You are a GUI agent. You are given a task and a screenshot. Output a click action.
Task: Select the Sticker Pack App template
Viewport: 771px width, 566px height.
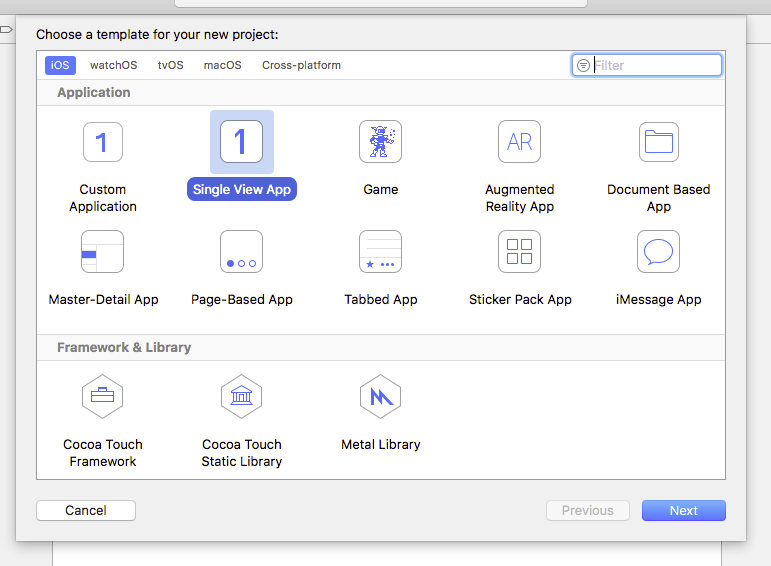519,252
